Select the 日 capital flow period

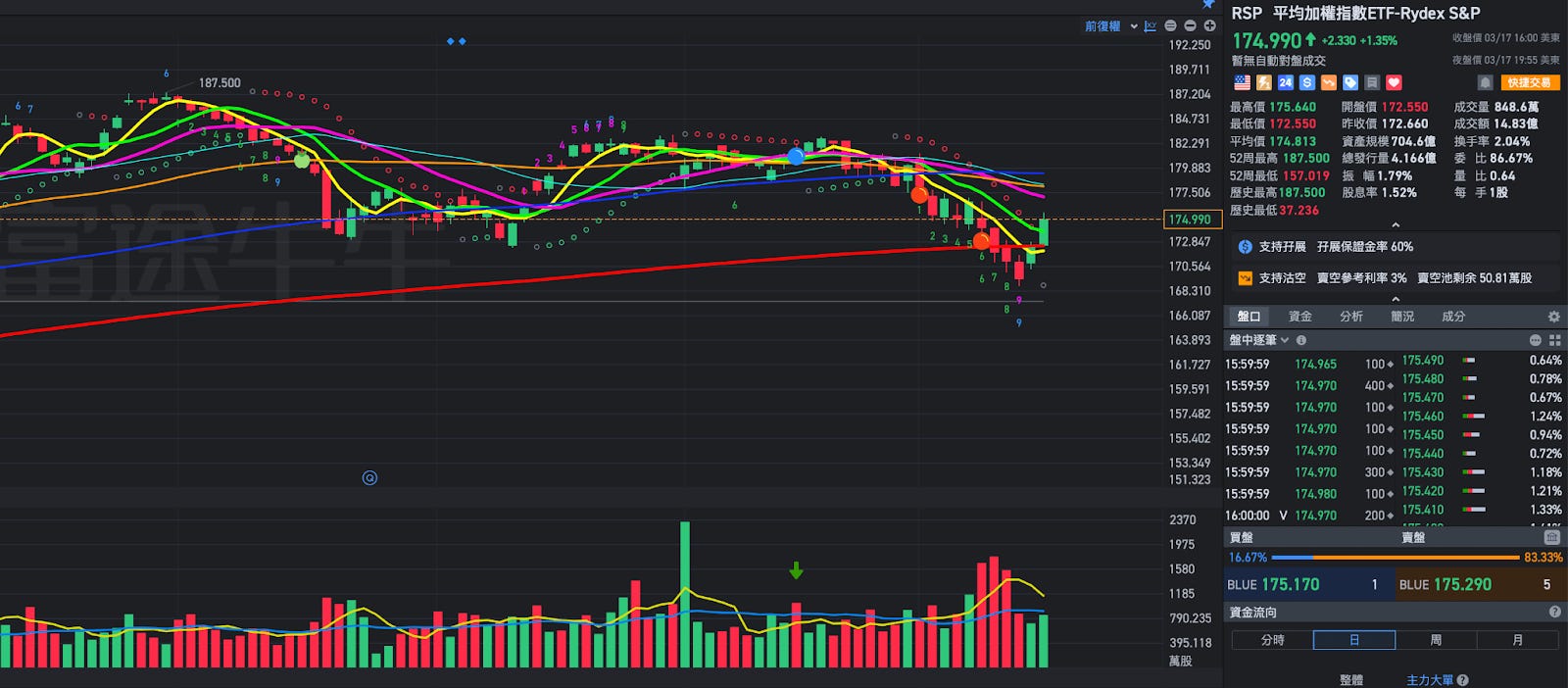pyautogui.click(x=1354, y=640)
